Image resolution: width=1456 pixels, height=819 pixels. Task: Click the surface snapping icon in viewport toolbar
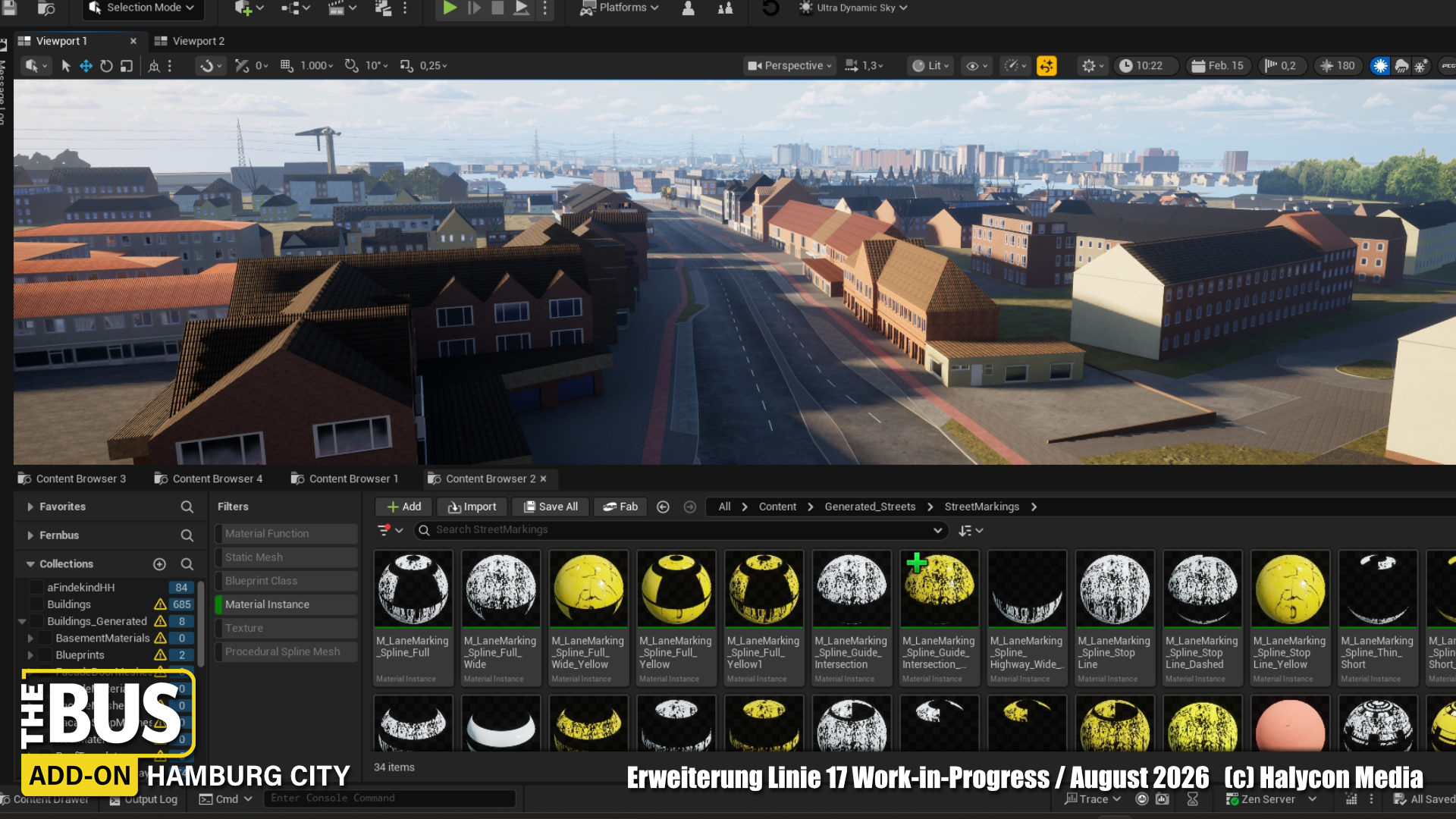[x=241, y=66]
